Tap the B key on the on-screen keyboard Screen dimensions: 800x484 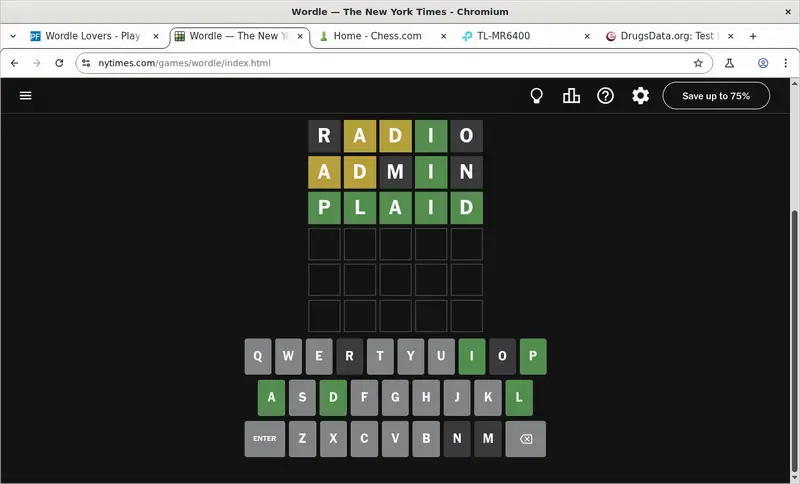point(426,439)
